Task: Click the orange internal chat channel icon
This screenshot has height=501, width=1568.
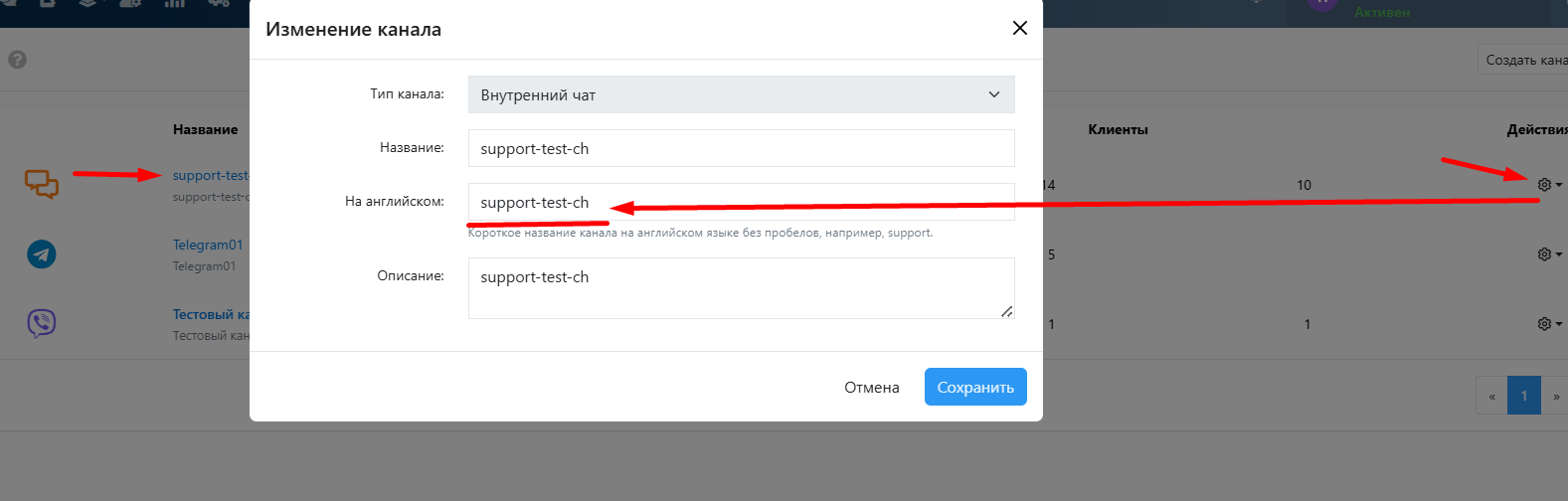Action: pyautogui.click(x=41, y=184)
